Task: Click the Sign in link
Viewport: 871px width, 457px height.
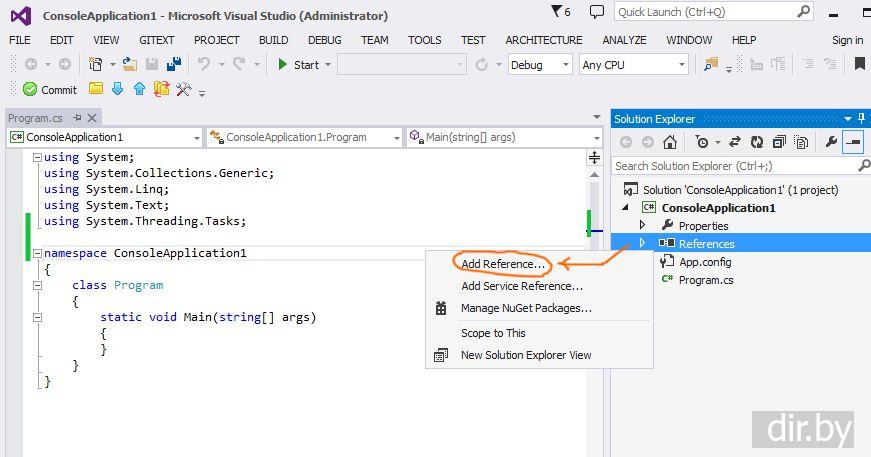Action: tap(847, 40)
